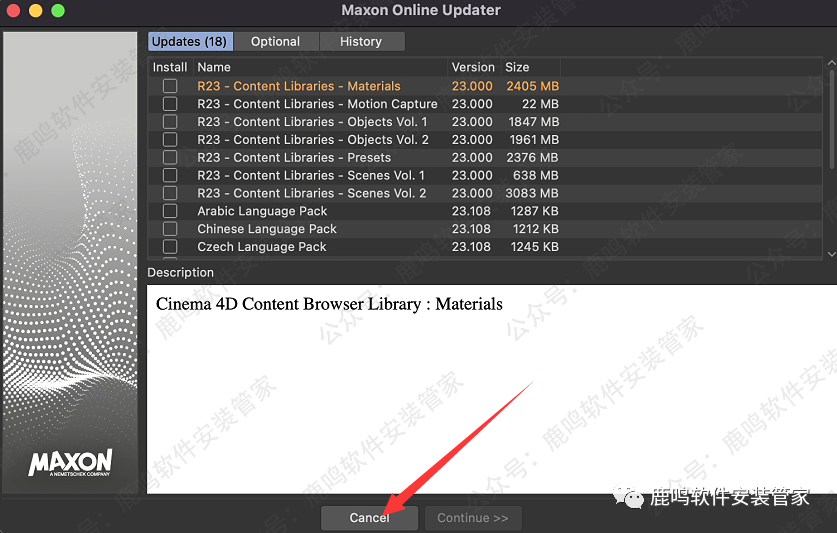Switch to the Optional tab
837x533 pixels.
click(x=275, y=41)
